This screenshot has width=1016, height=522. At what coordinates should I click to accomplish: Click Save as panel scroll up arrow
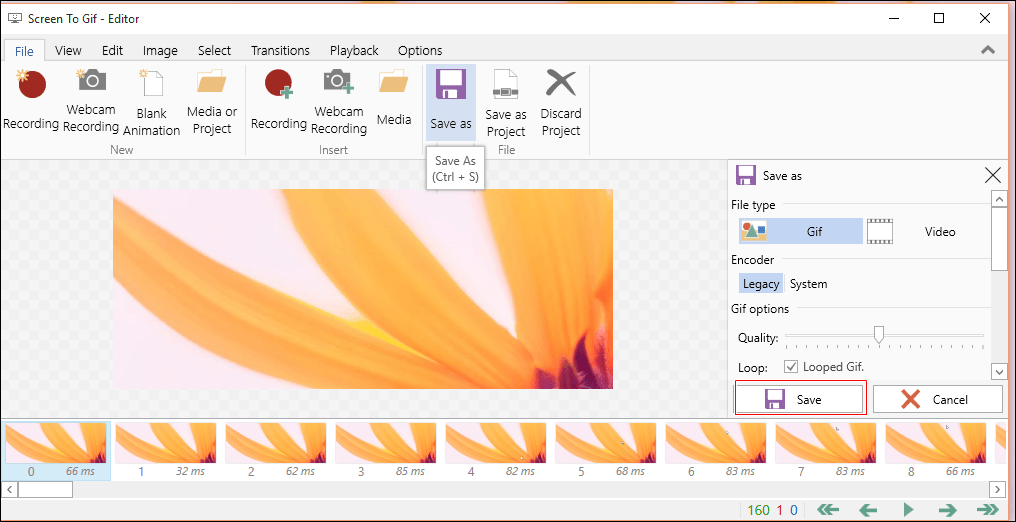click(999, 198)
